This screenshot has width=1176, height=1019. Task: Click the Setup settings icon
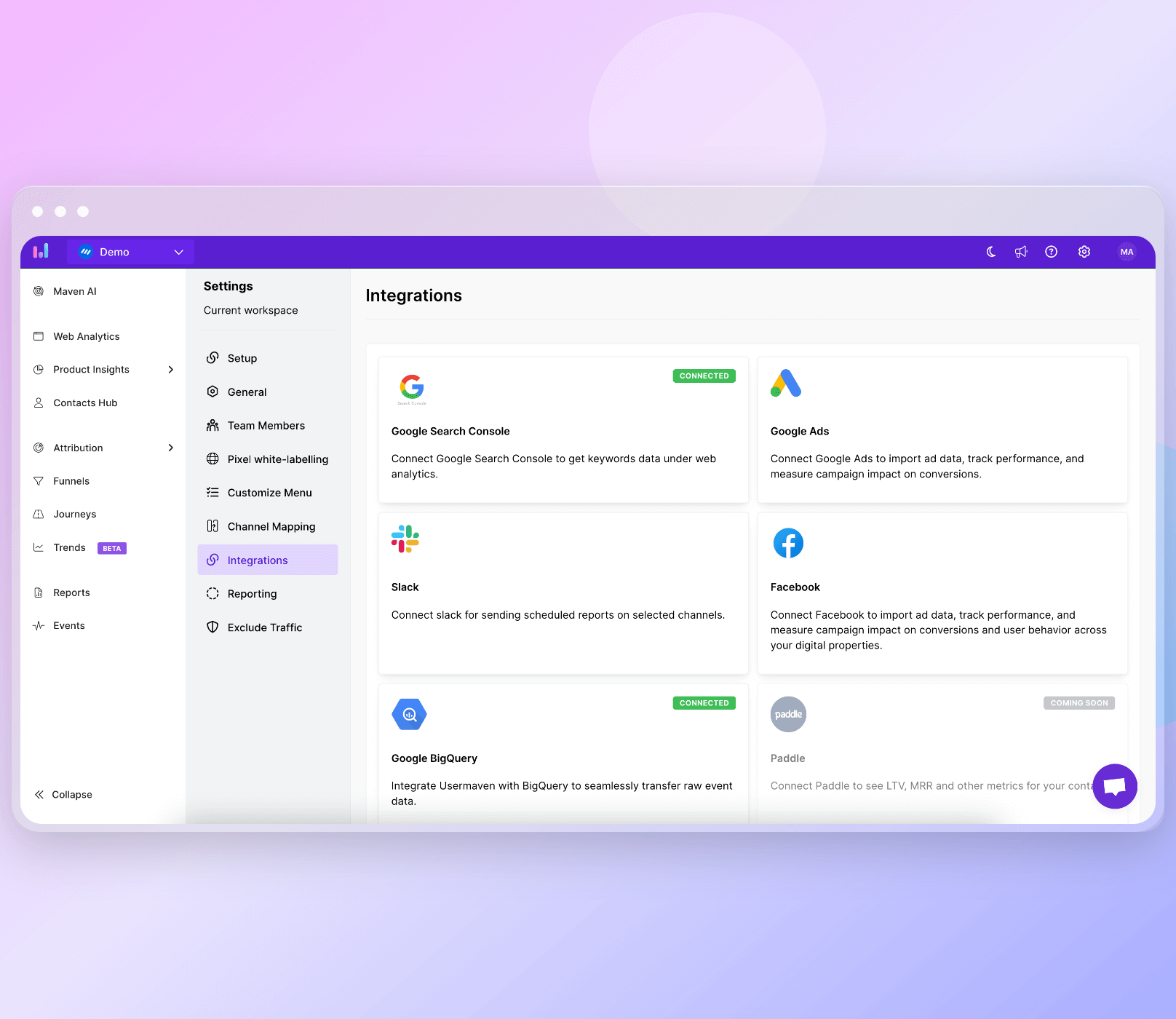click(x=212, y=358)
